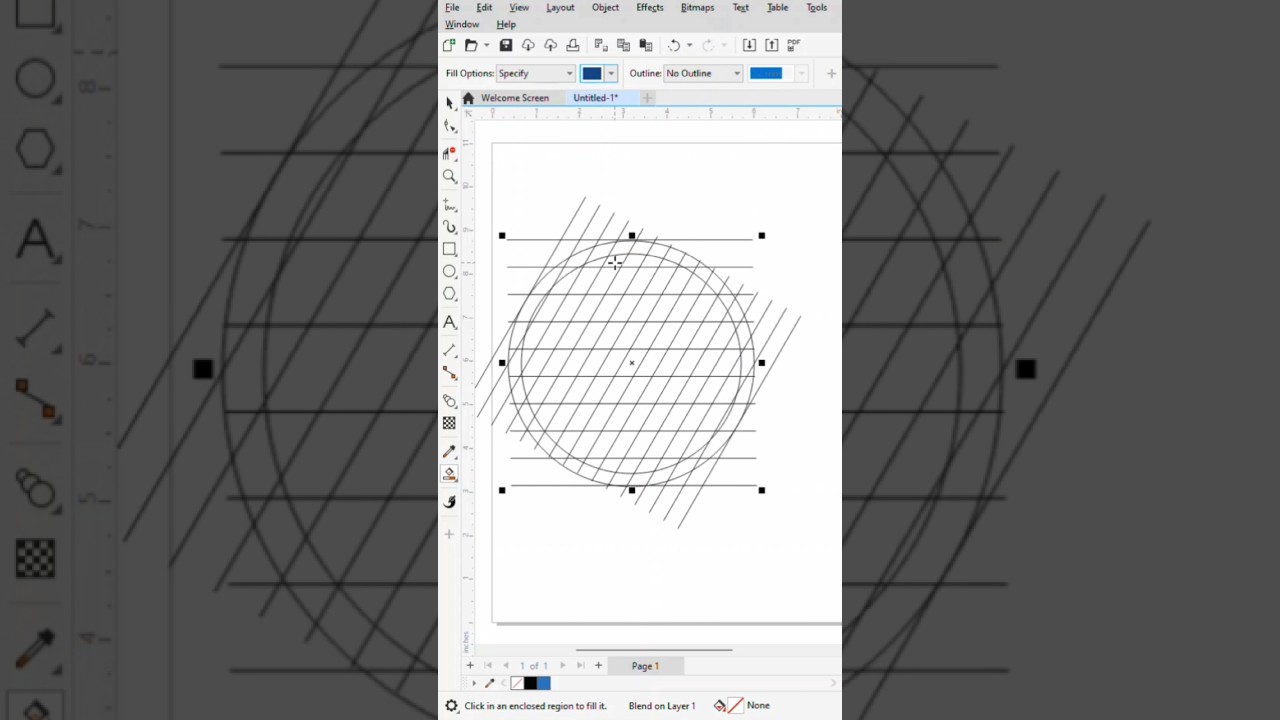Select the Blend effects tool
This screenshot has height=720, width=1280.
[x=449, y=401]
